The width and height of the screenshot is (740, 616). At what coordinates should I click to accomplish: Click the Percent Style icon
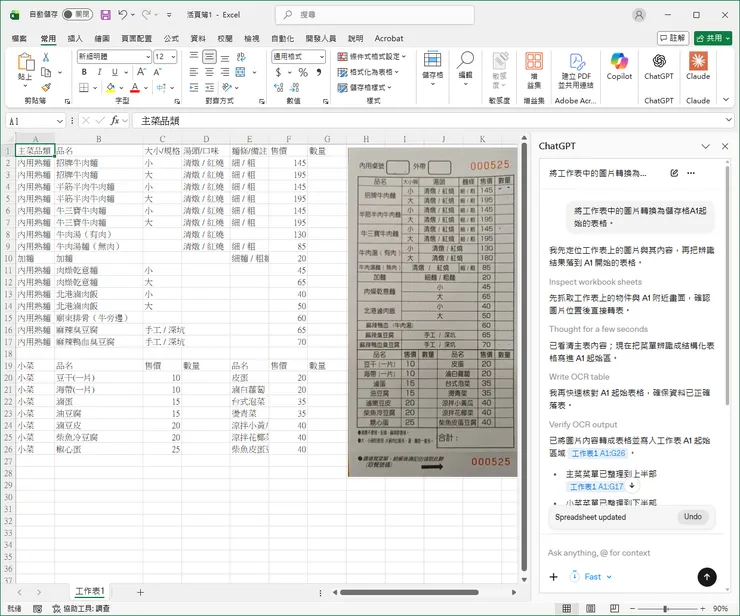303,72
